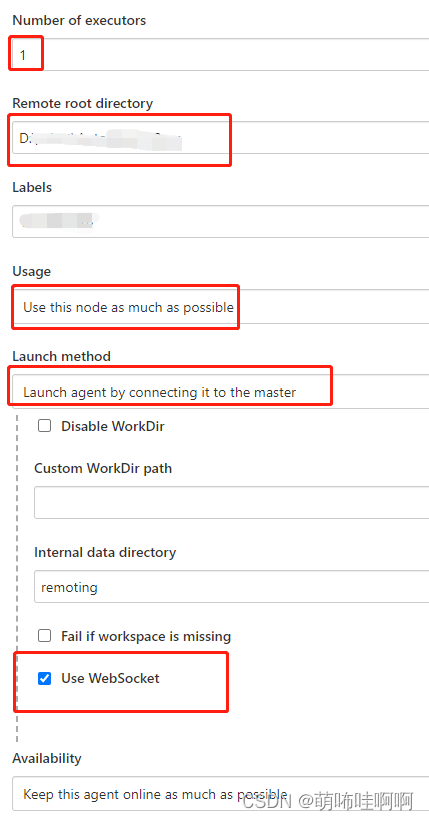This screenshot has width=429, height=820.
Task: Click the Launch method heading text
Action: pyautogui.click(x=62, y=356)
